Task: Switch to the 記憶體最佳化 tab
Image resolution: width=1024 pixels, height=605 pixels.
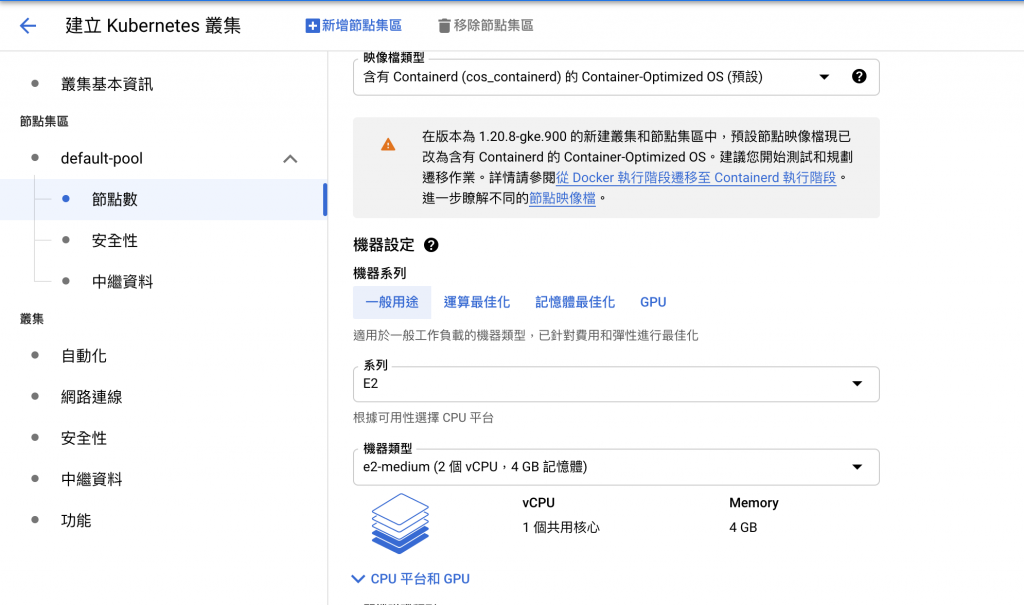Action: (x=575, y=302)
